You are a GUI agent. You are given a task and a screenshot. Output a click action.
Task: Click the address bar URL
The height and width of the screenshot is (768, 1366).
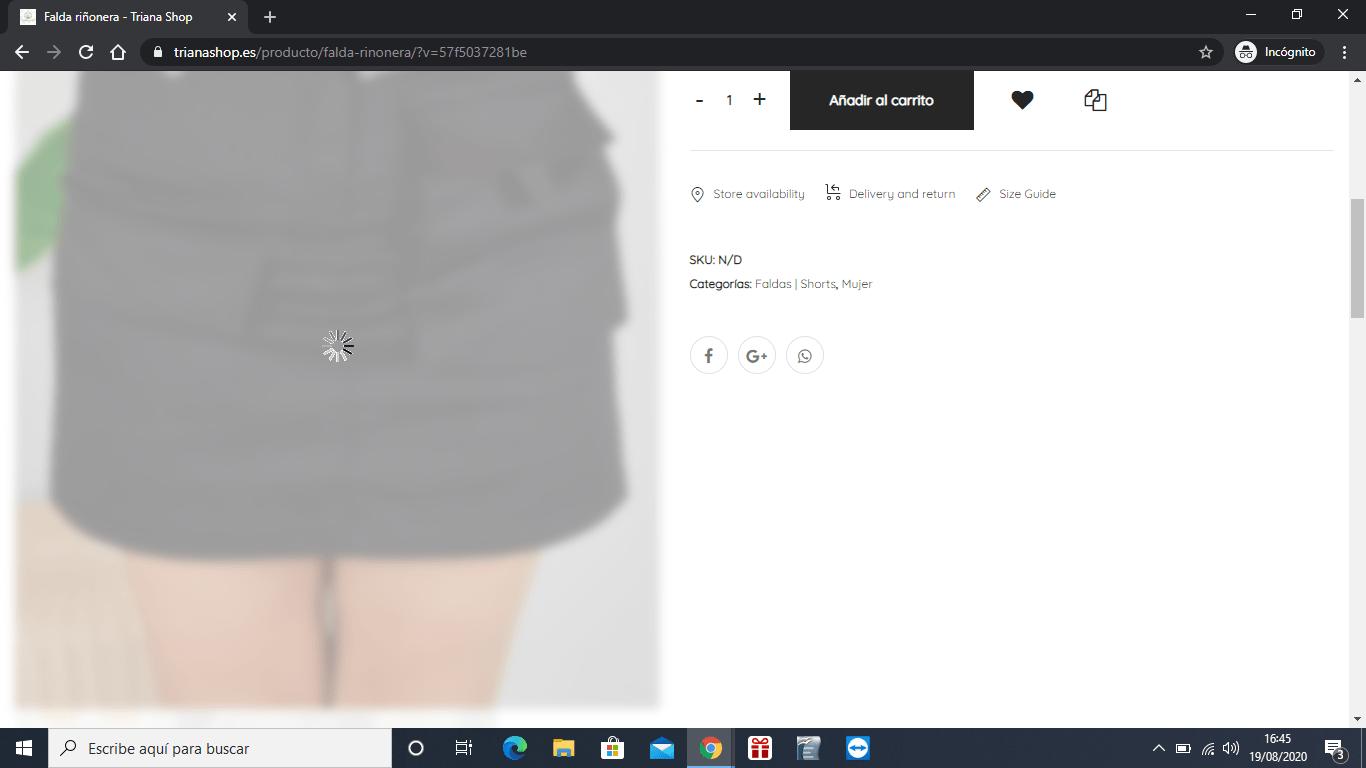click(350, 52)
